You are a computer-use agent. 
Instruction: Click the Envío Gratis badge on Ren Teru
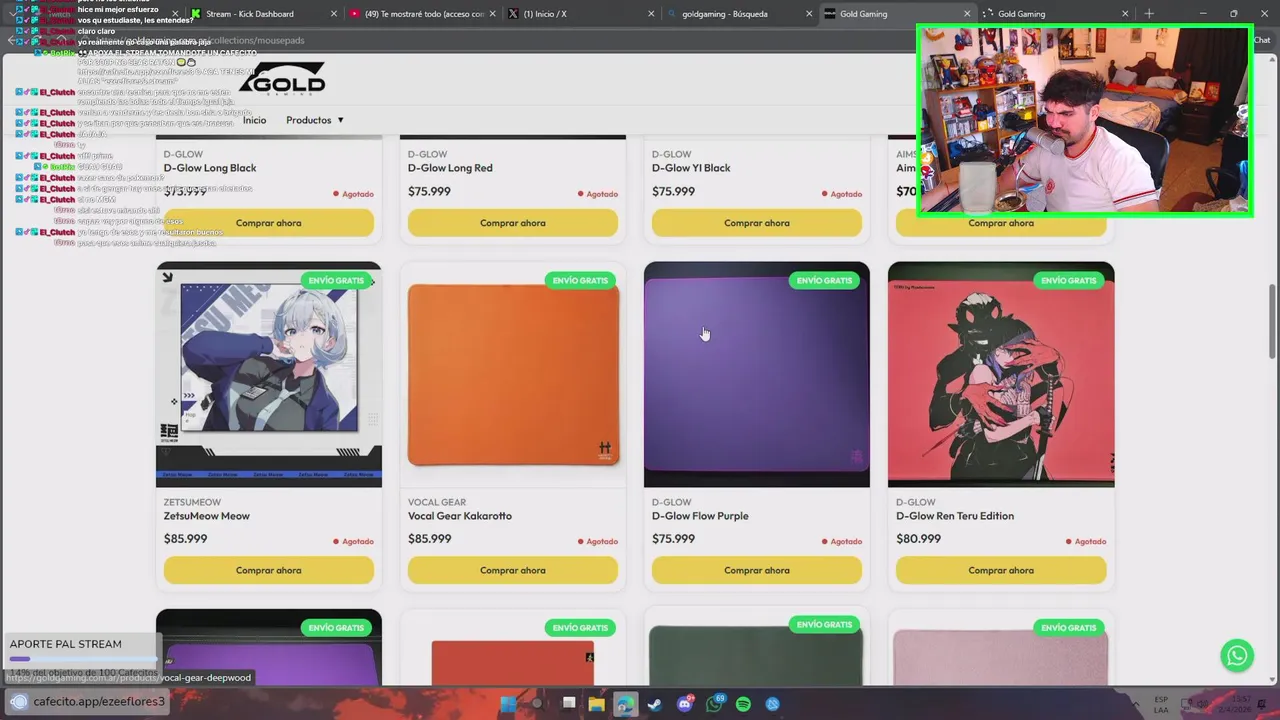pyautogui.click(x=1068, y=281)
